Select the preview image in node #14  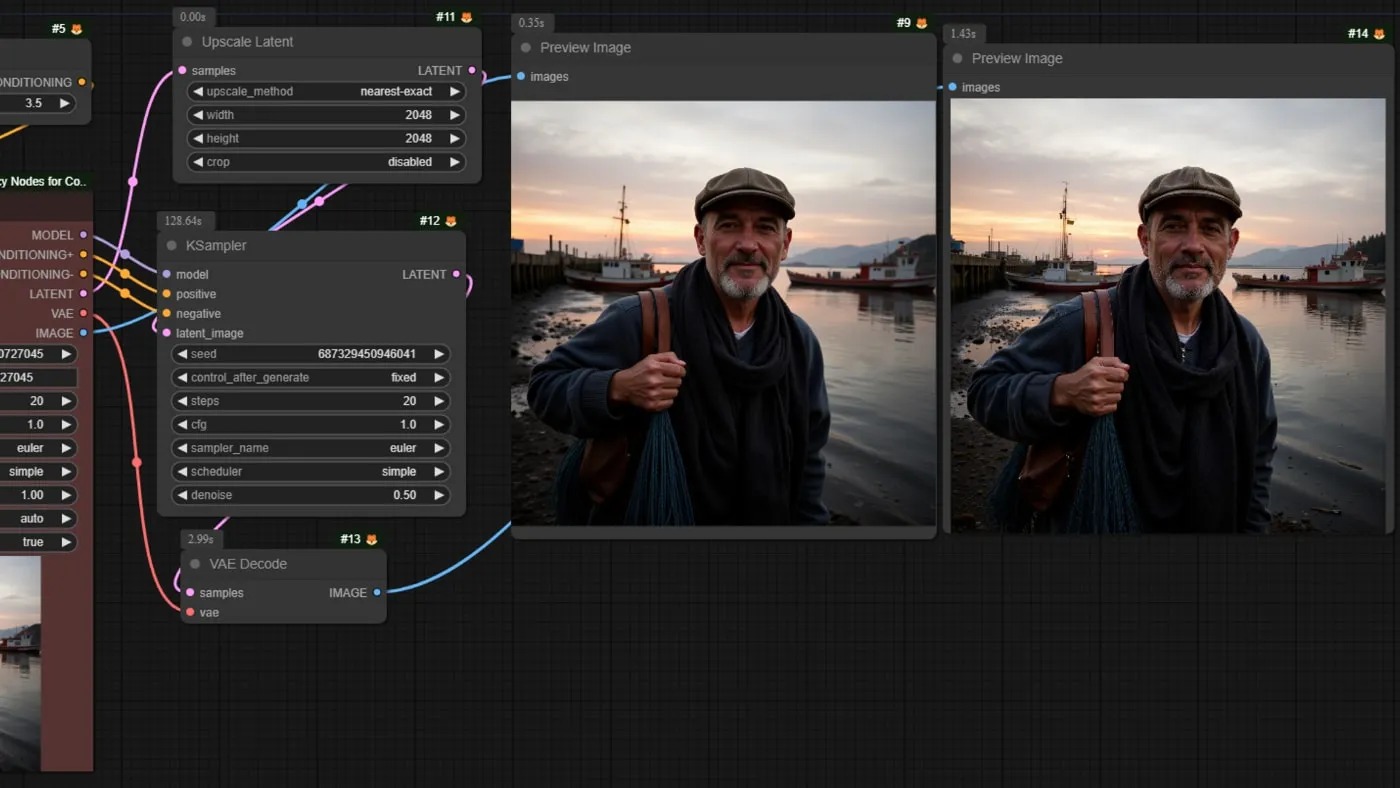coord(1167,315)
